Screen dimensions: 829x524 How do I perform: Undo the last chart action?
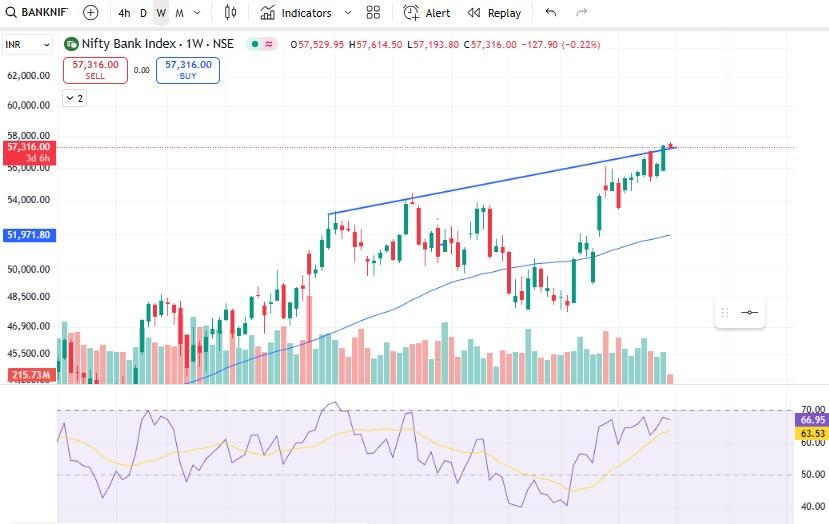[551, 12]
